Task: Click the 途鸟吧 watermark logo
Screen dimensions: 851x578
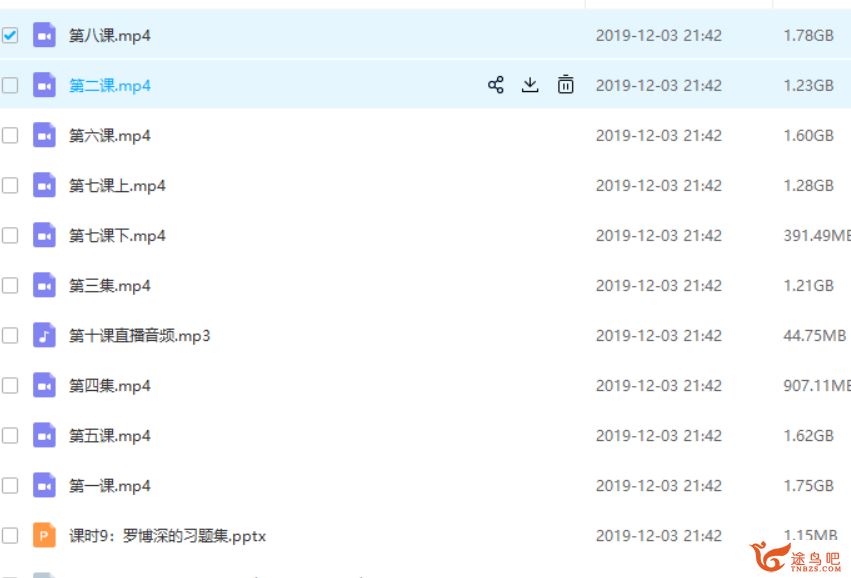Action: tap(796, 557)
